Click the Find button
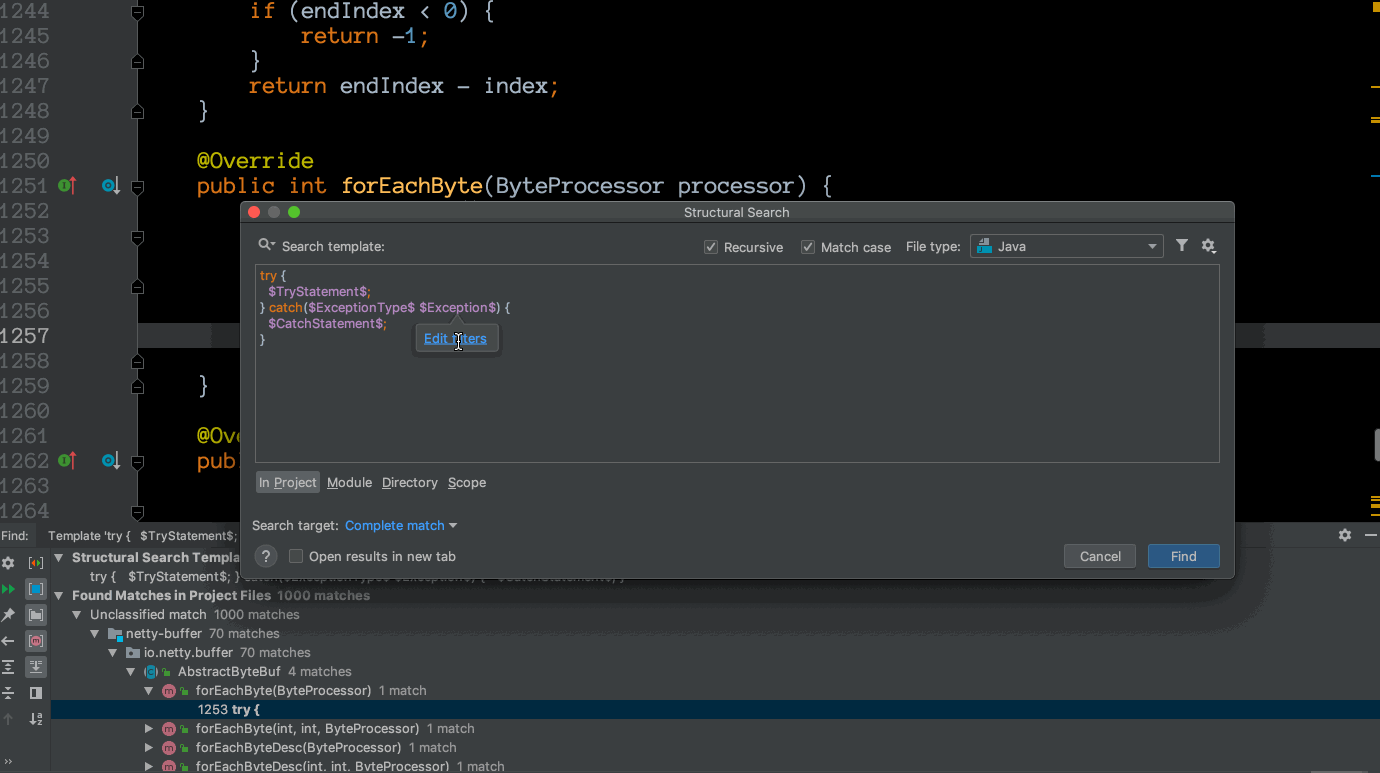The width and height of the screenshot is (1380, 773). point(1184,556)
